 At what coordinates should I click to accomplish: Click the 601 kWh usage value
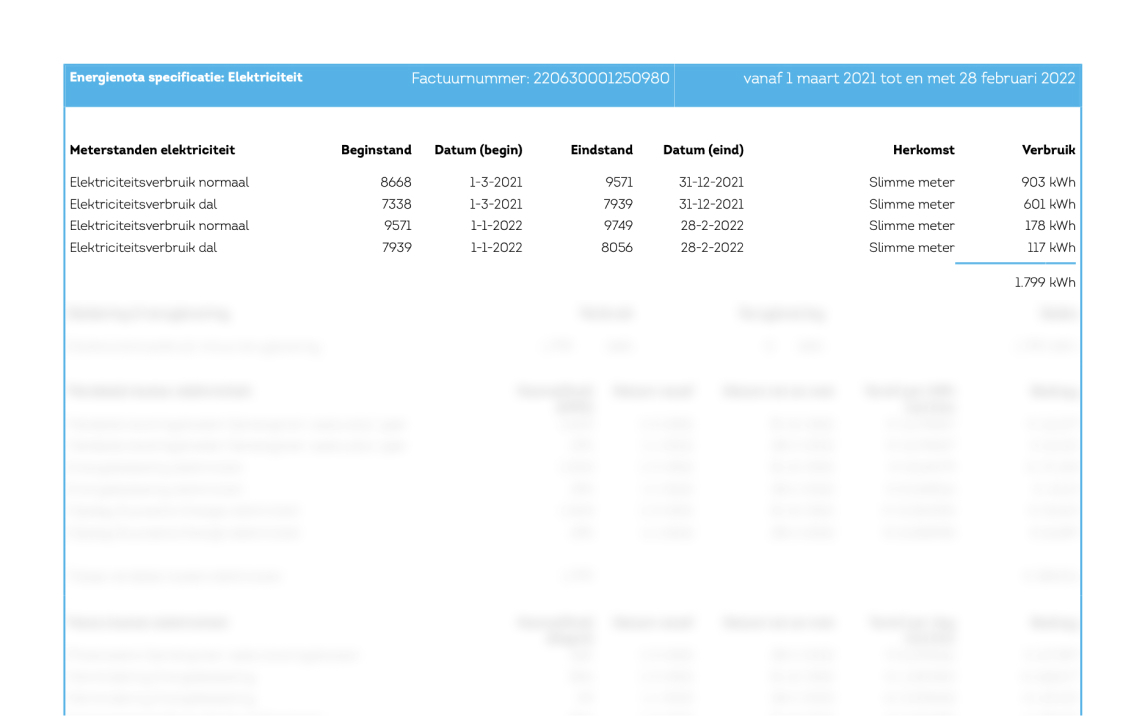1049,204
